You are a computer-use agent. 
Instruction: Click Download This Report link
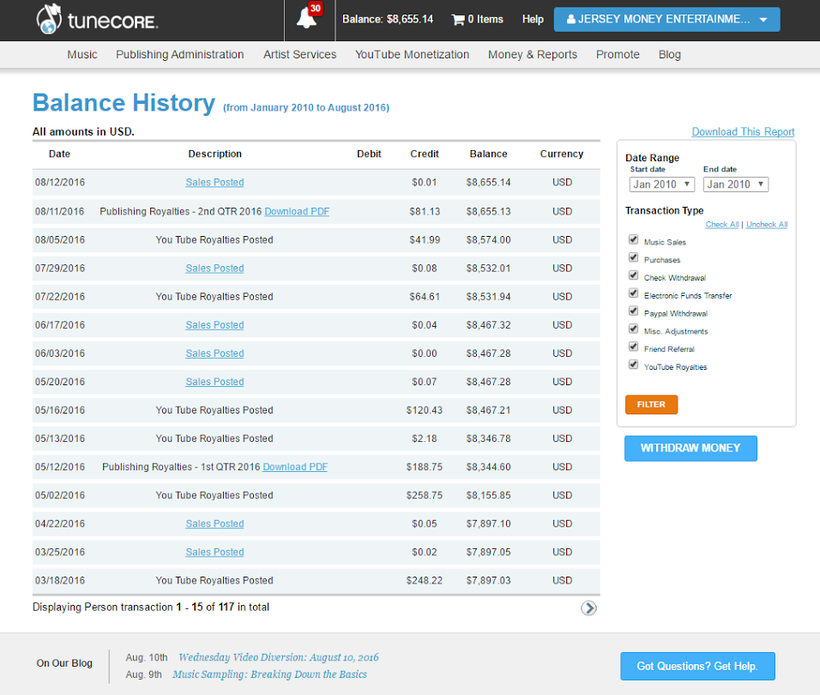[743, 132]
